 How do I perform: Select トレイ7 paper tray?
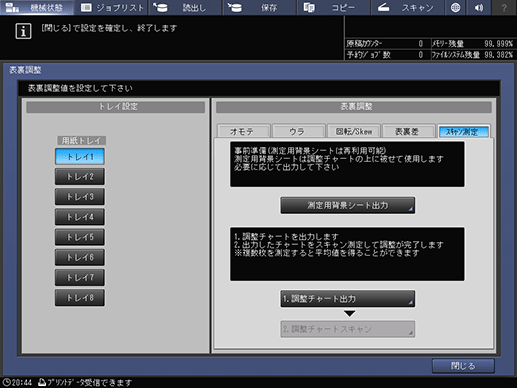(80, 277)
